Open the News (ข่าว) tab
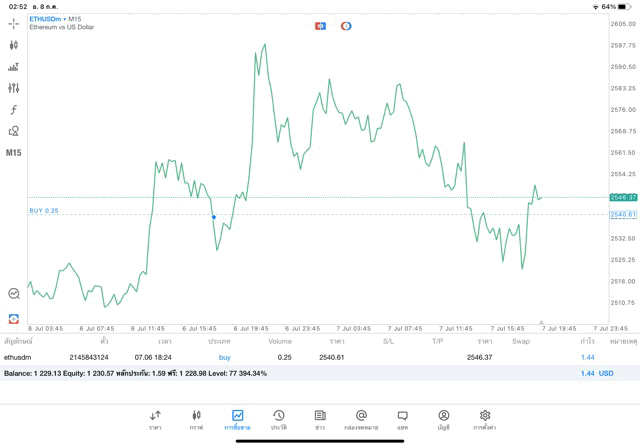Image resolution: width=640 pixels, height=447 pixels. (320, 419)
